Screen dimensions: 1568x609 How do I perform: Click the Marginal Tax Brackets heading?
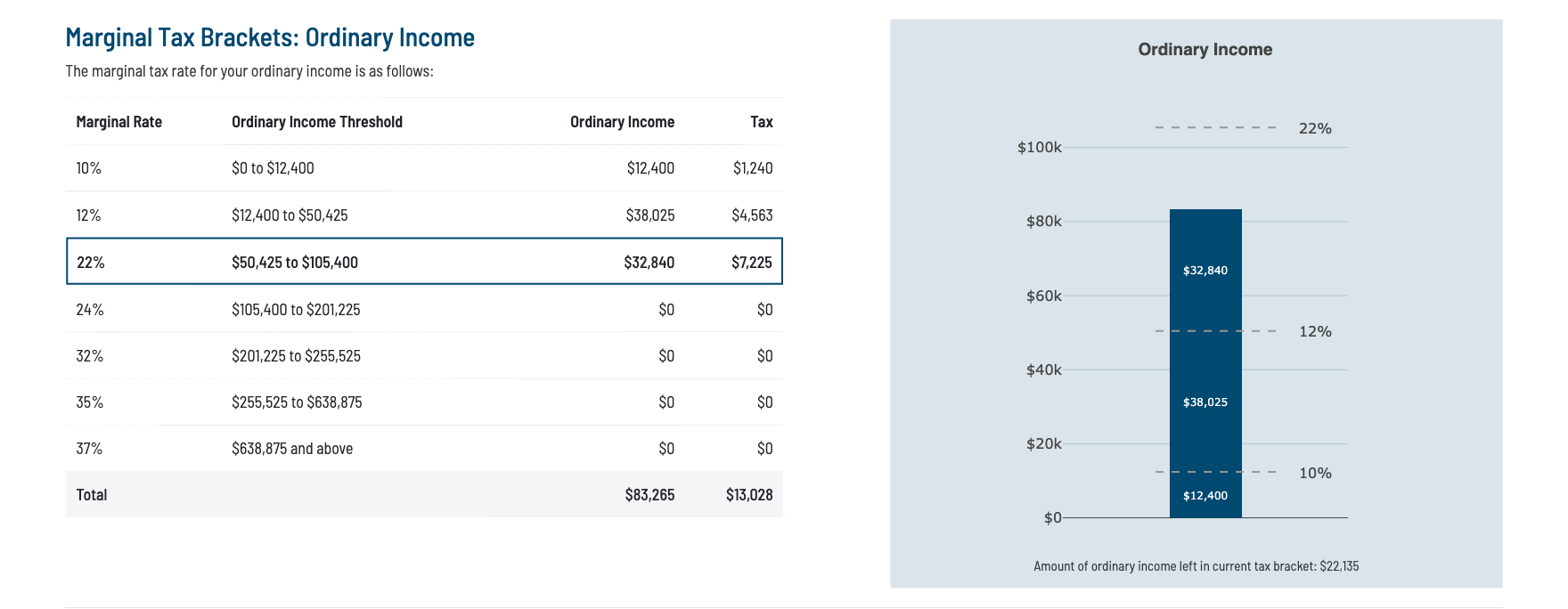[270, 37]
